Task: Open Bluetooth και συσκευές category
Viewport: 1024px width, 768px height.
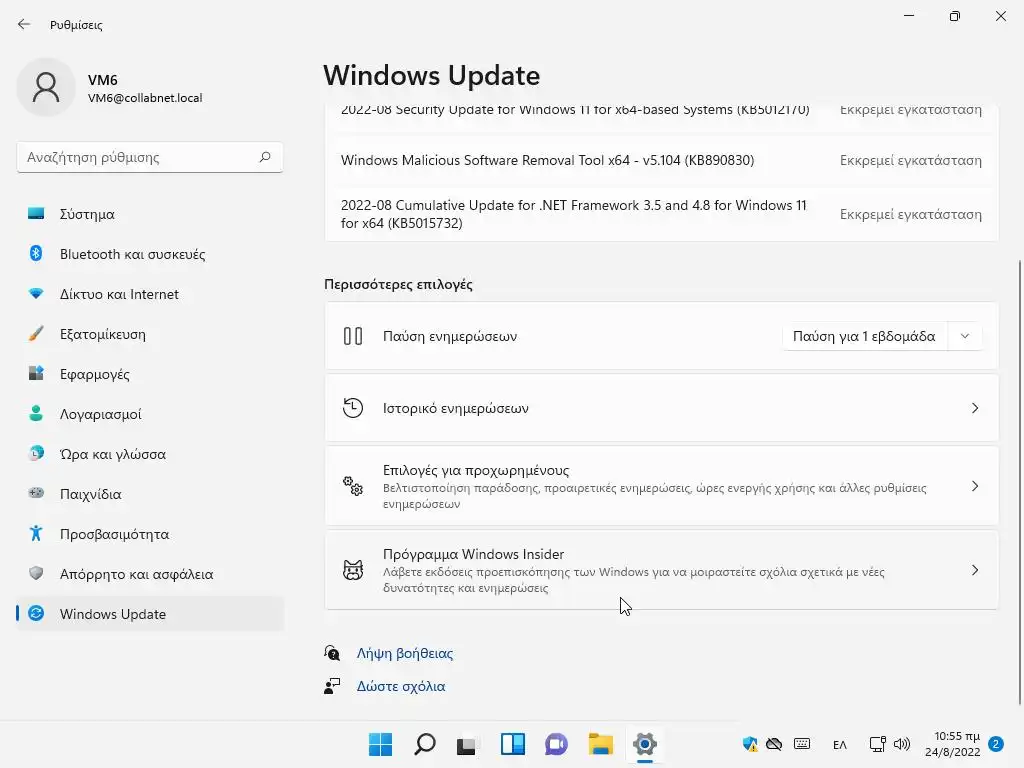Action: point(150,254)
